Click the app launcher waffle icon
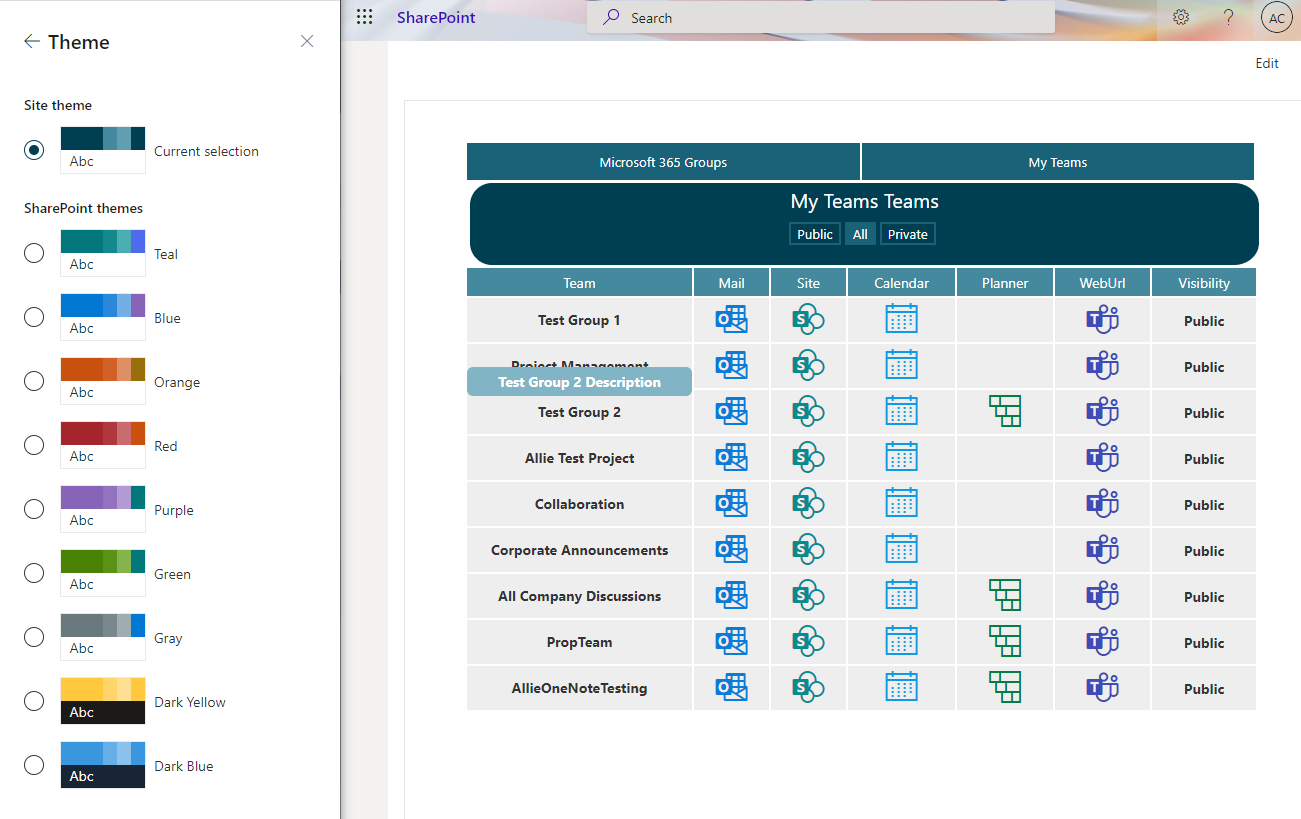1301x819 pixels. click(365, 18)
